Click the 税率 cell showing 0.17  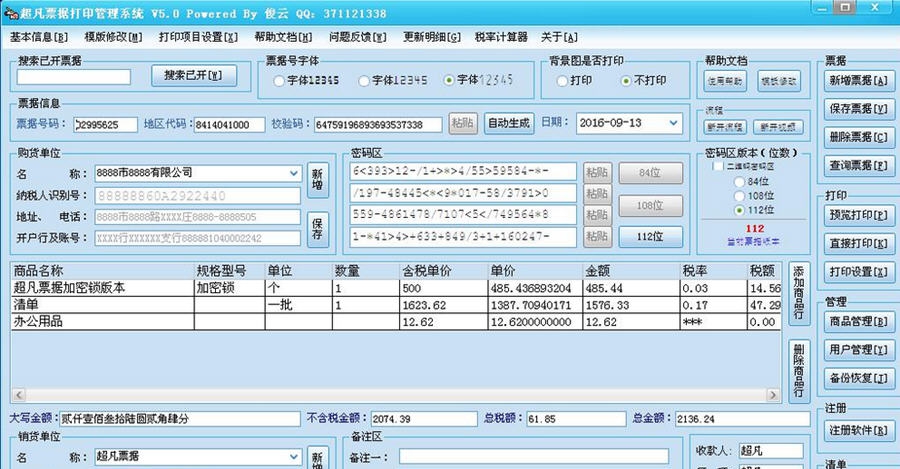point(713,305)
